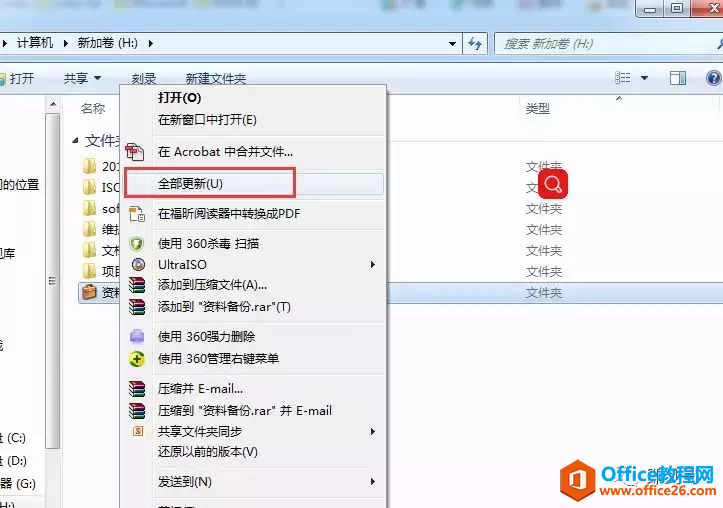Click 文件夹 type cell of 资料备份 row
The image size is (723, 508).
pyautogui.click(x=544, y=293)
